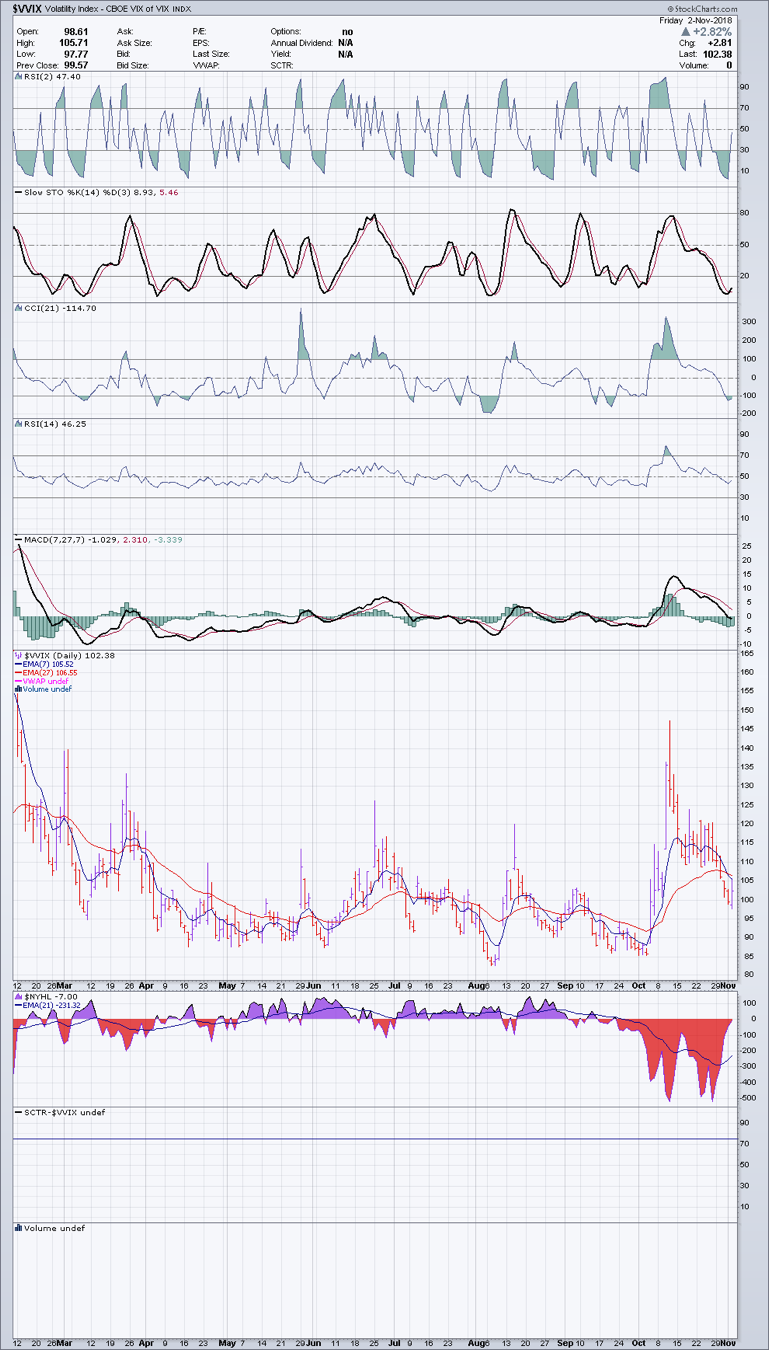The width and height of the screenshot is (769, 1350).
Task: Click the $VVIX ticker symbol title
Action: coord(26,7)
